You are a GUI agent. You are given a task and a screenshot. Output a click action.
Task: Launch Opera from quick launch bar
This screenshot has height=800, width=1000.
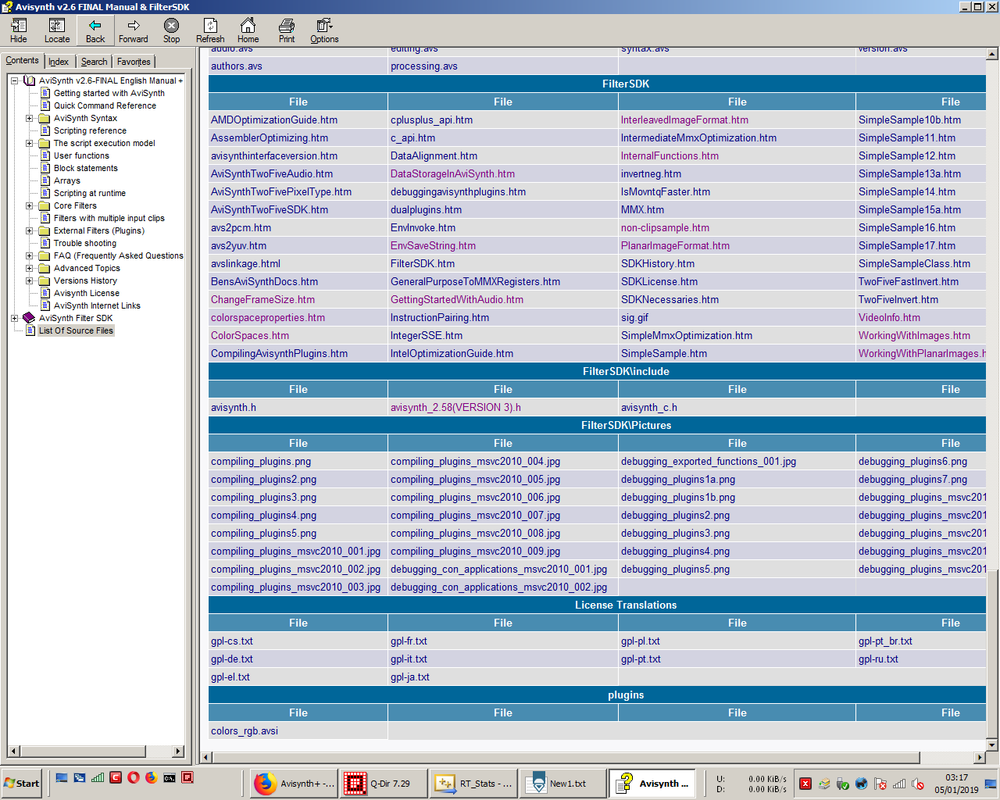[x=133, y=778]
